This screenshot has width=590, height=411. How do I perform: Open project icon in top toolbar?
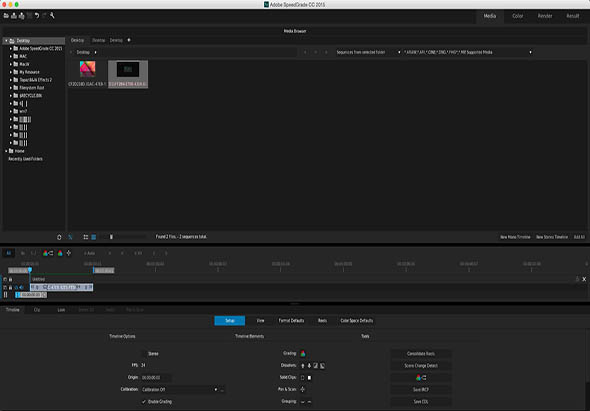click(x=6, y=16)
